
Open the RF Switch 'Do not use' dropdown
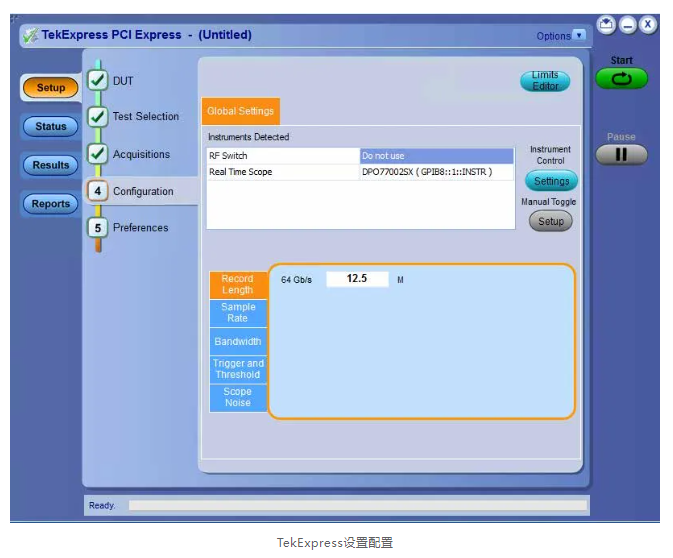tap(436, 156)
